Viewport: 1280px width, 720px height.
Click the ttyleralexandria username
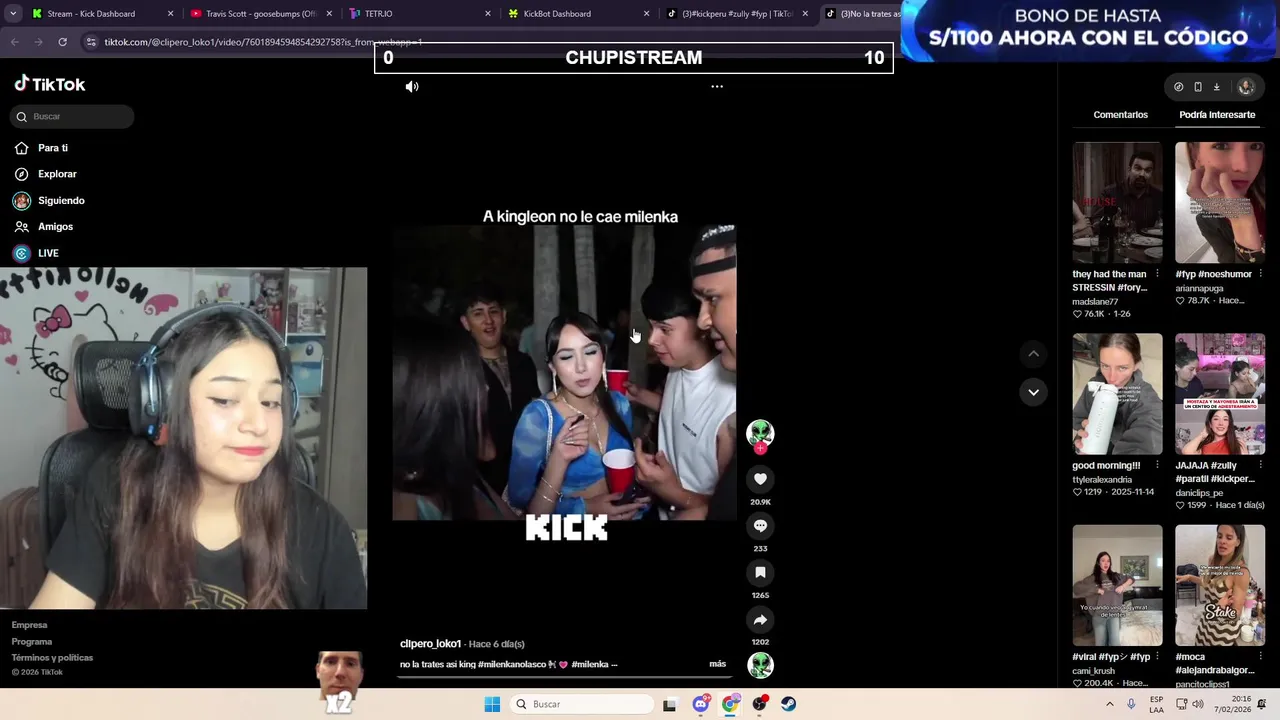point(1102,479)
